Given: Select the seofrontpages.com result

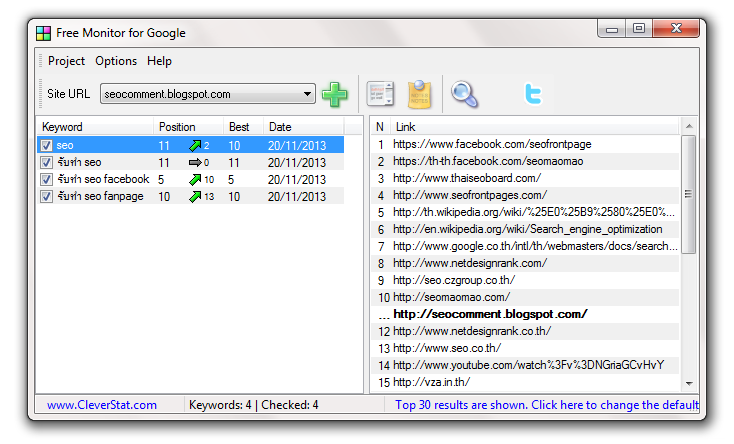Looking at the screenshot, I should (x=470, y=195).
